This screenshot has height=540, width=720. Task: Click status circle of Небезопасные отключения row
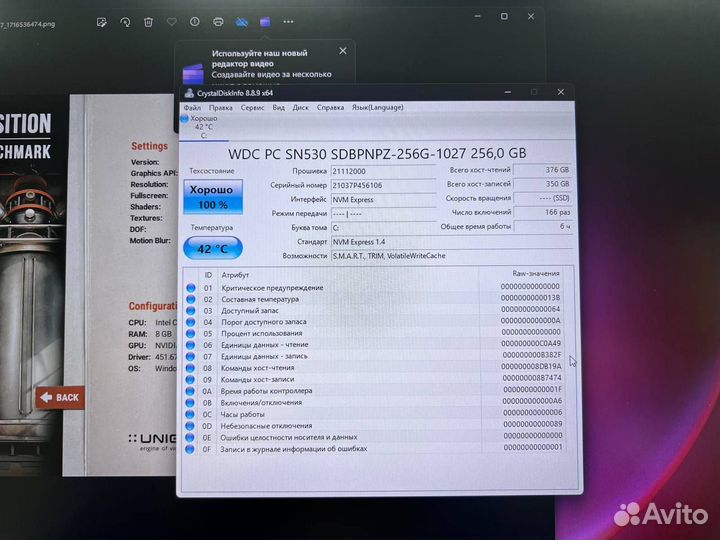pos(190,426)
